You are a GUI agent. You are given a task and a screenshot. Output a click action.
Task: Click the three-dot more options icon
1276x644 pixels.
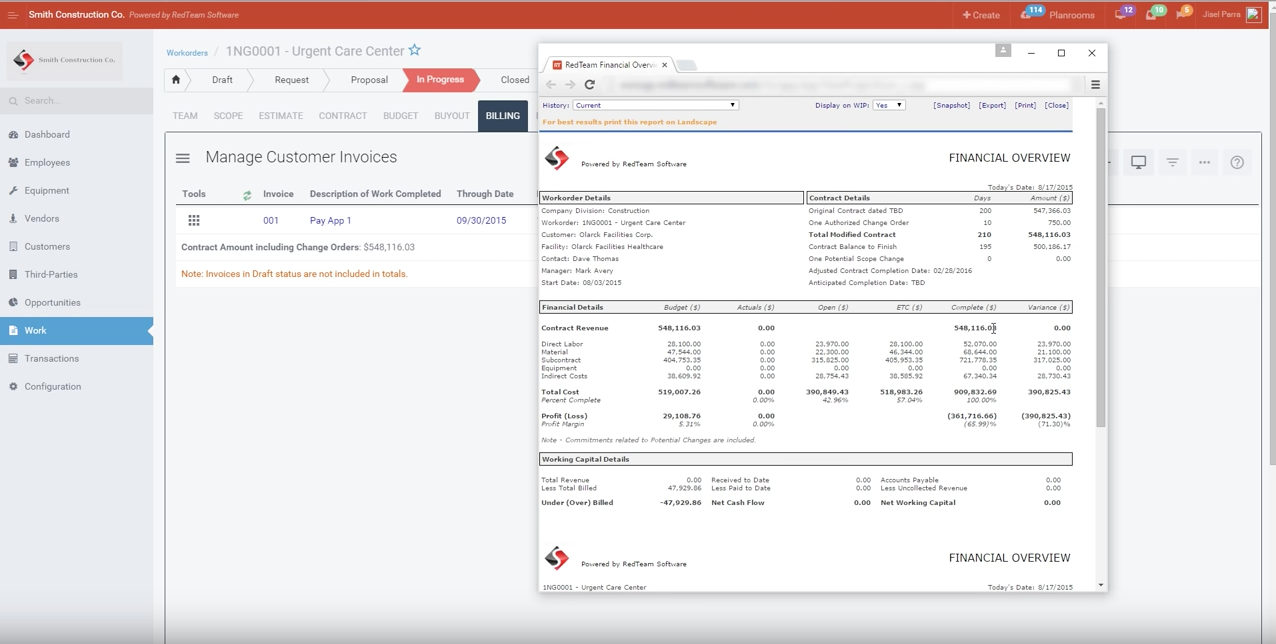[x=1204, y=162]
